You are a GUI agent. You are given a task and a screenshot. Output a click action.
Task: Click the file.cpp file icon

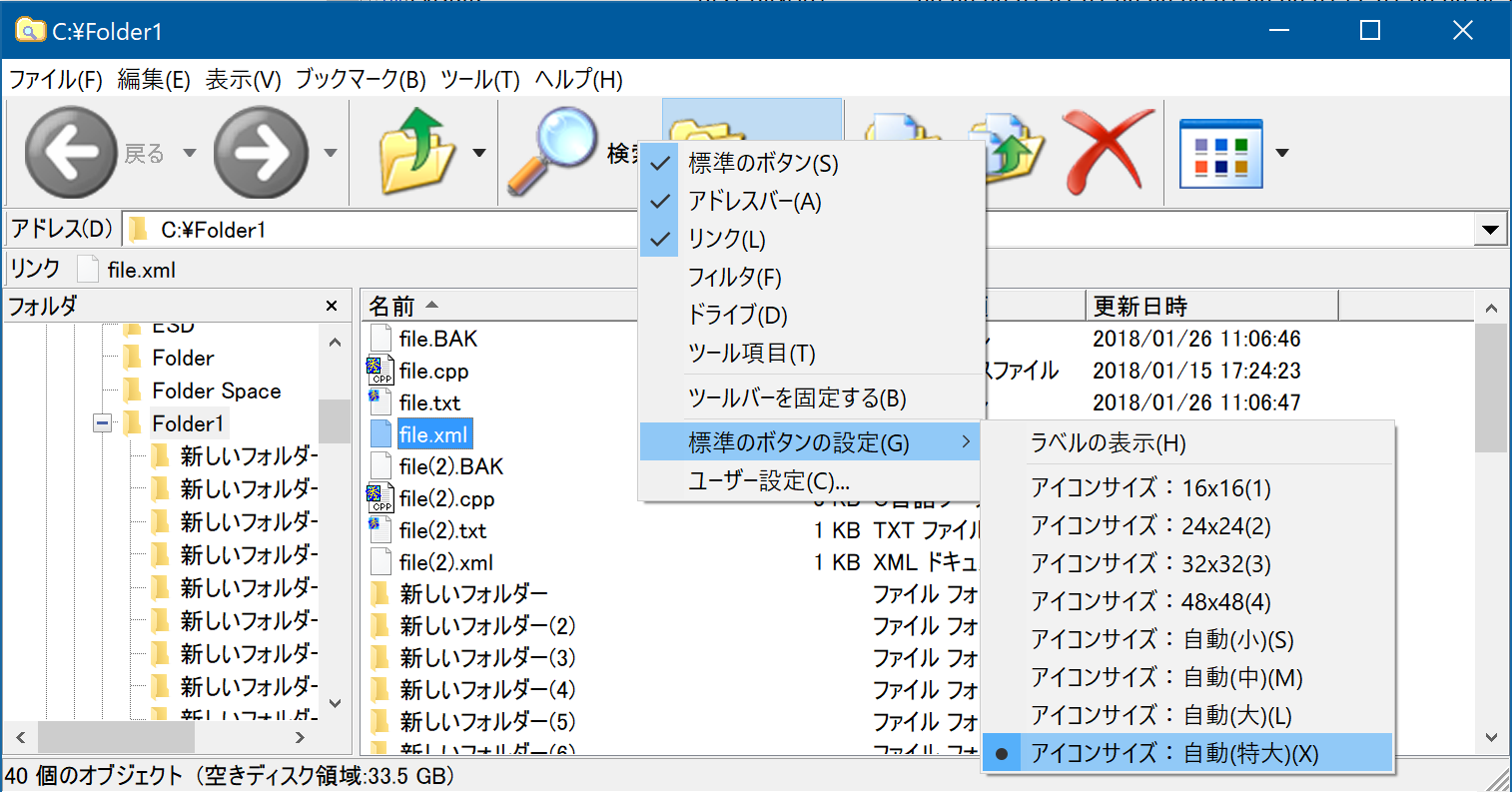(380, 371)
